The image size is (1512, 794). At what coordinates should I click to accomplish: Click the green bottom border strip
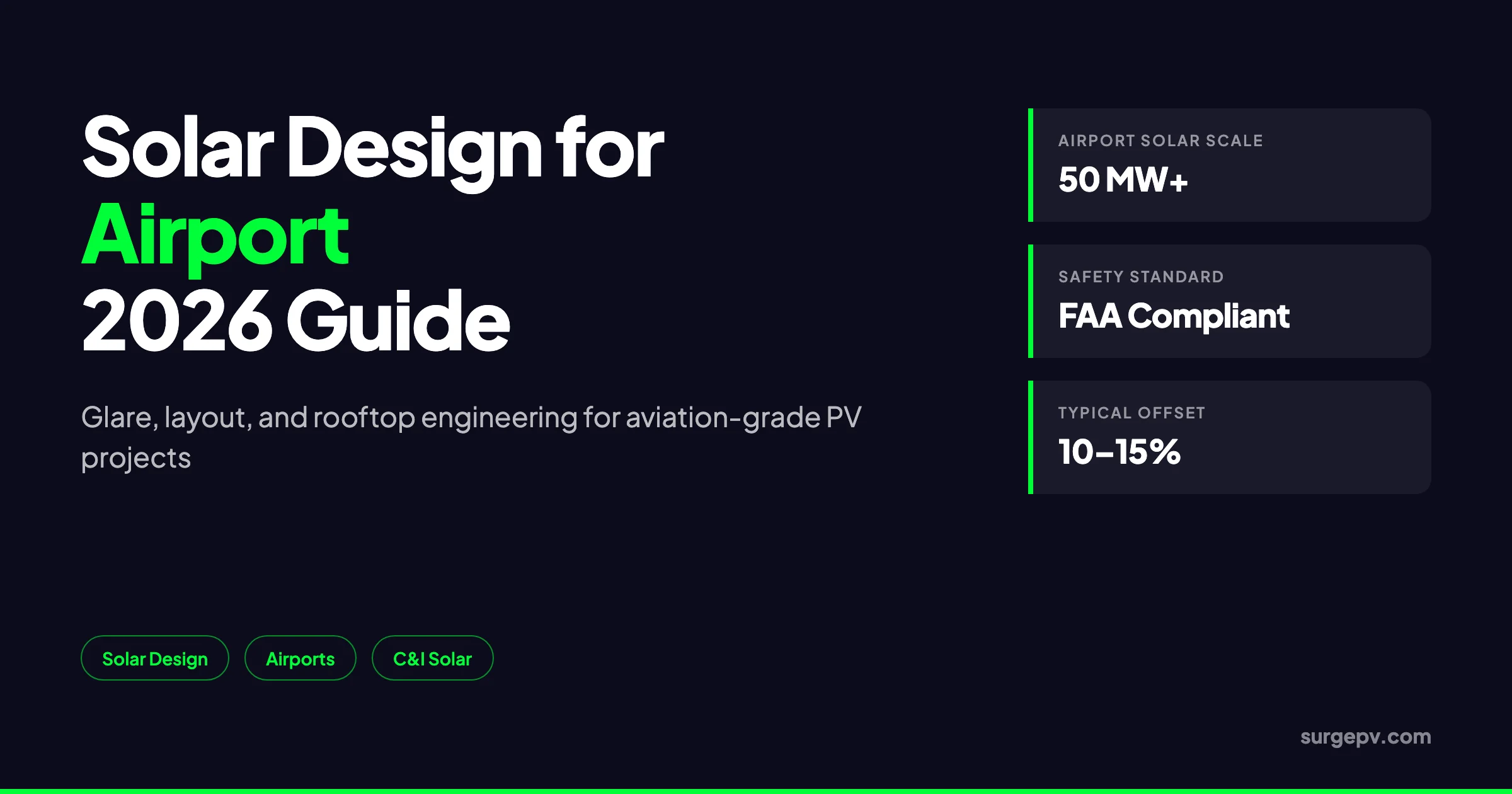[756, 791]
